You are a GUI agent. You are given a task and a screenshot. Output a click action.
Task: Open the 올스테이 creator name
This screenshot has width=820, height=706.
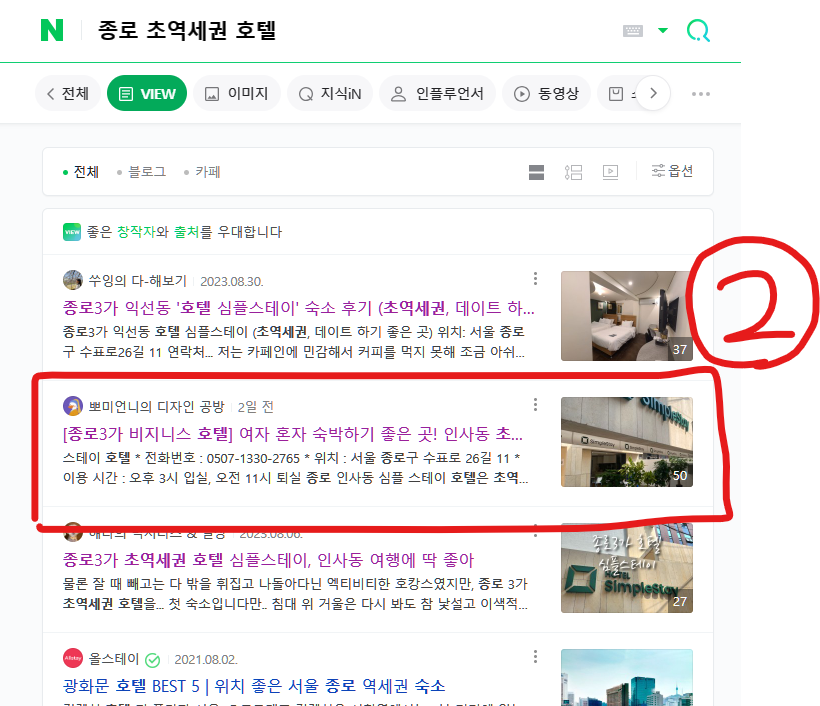pos(113,659)
